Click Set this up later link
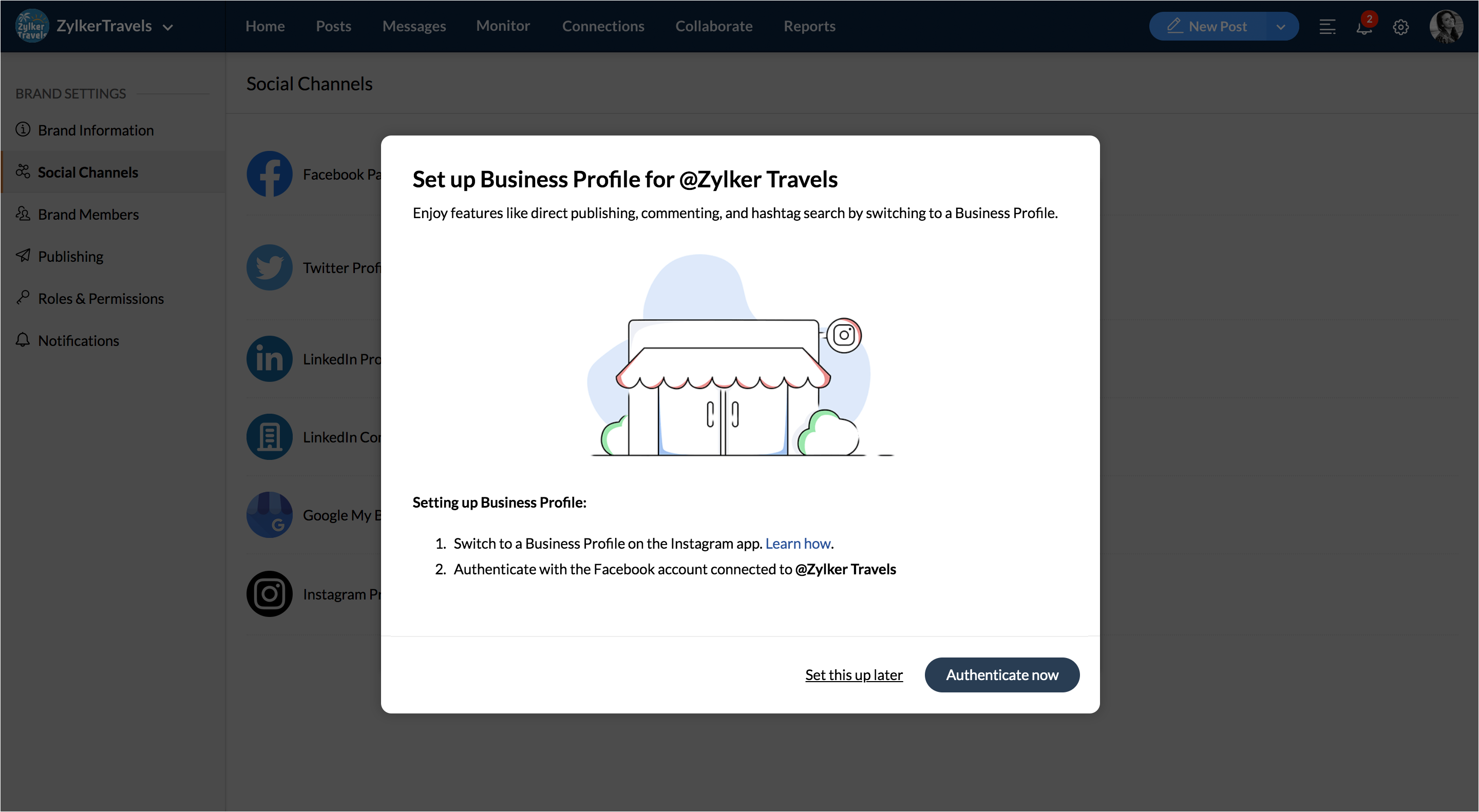The image size is (1479, 812). point(854,675)
